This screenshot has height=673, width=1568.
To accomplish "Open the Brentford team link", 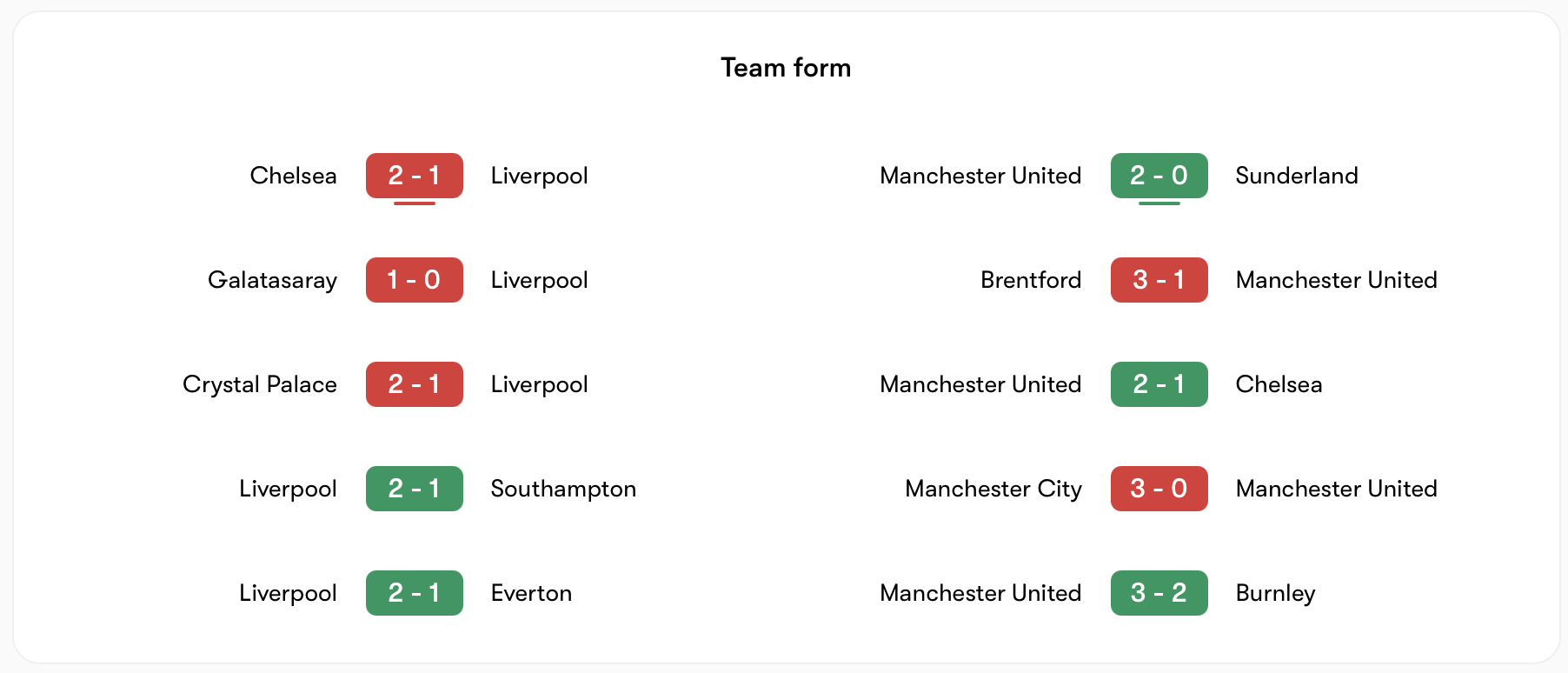I will (1031, 280).
